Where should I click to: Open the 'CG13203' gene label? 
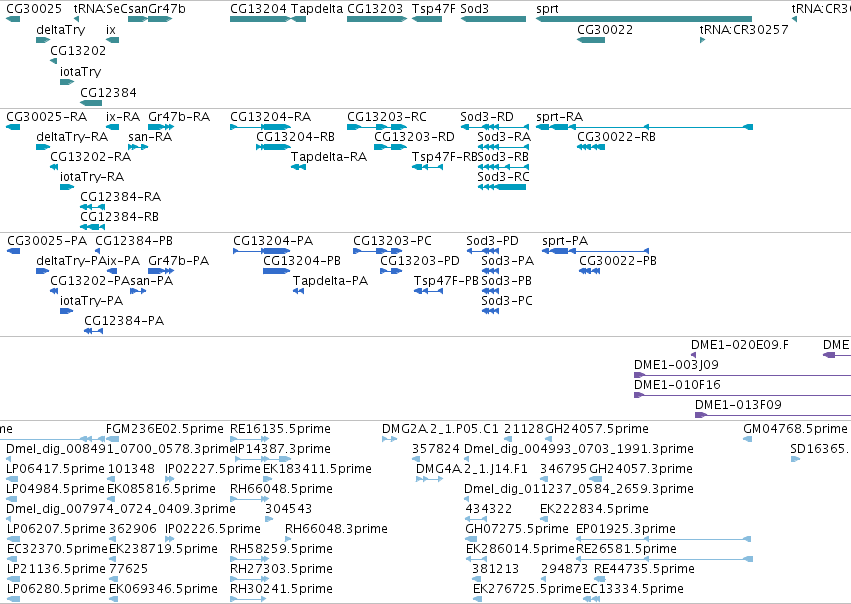click(x=375, y=9)
